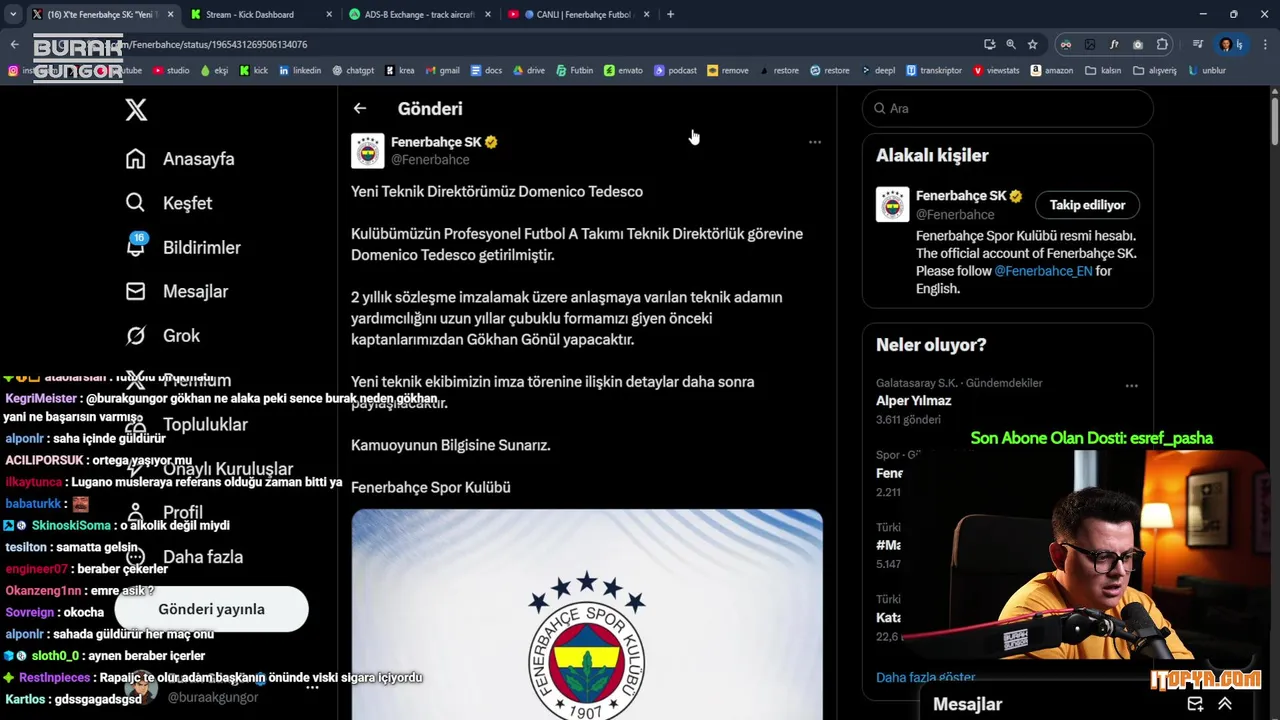Open the ekşi bookmark

tap(214, 71)
